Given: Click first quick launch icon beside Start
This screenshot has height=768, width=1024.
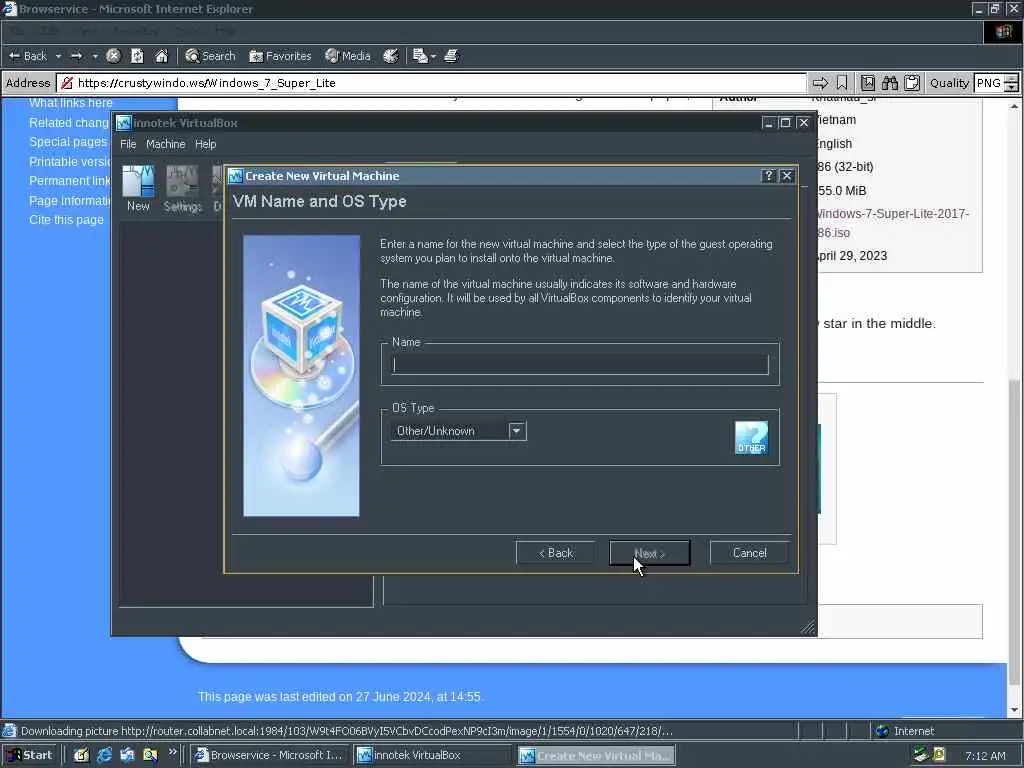Looking at the screenshot, I should pos(81,756).
